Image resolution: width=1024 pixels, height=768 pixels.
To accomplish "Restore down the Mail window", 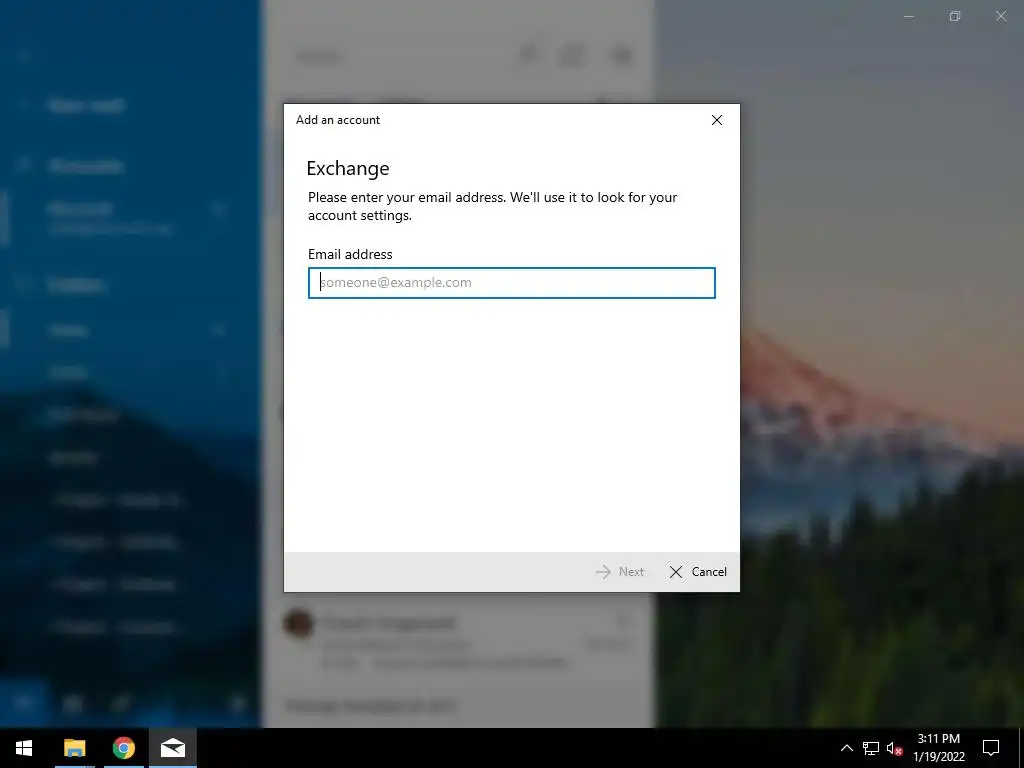I will point(955,16).
